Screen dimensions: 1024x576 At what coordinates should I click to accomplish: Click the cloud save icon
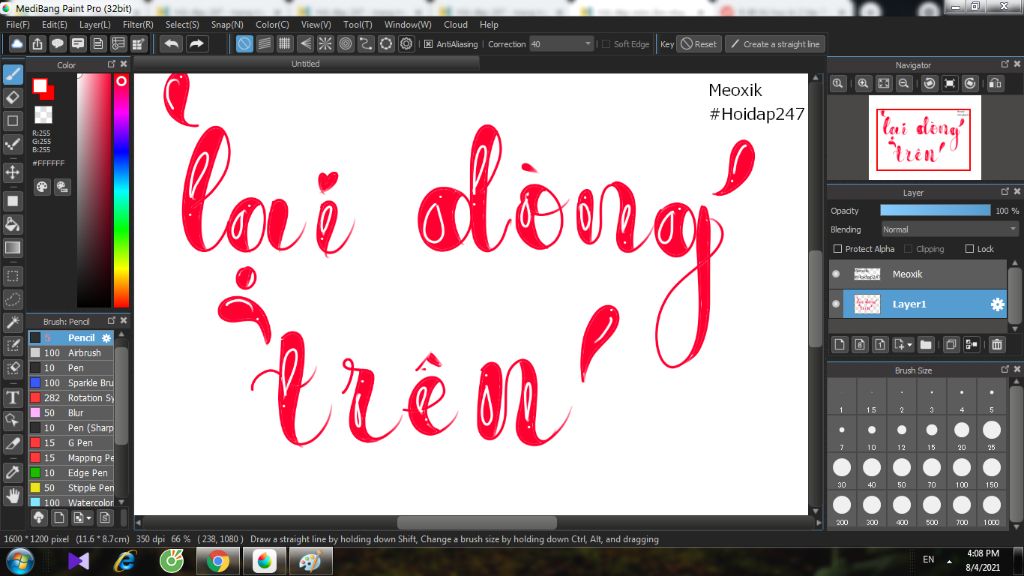click(17, 44)
